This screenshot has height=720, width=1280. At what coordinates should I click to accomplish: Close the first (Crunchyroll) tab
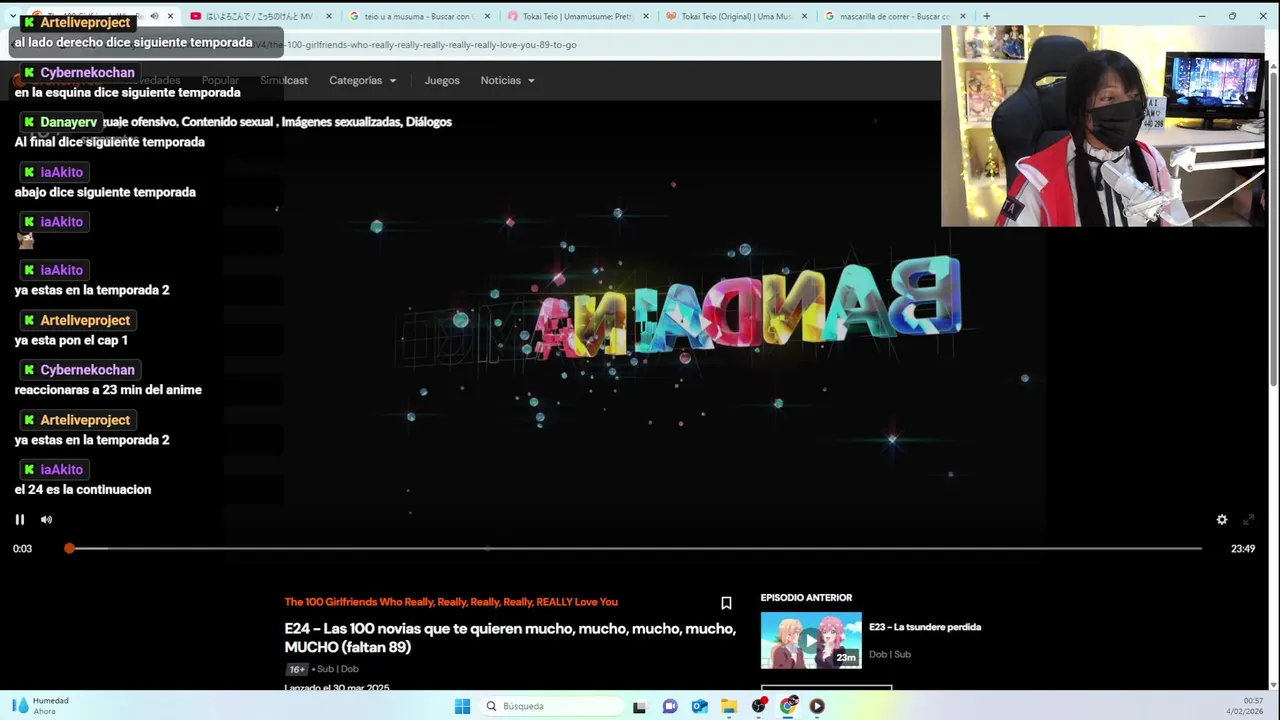click(x=170, y=16)
